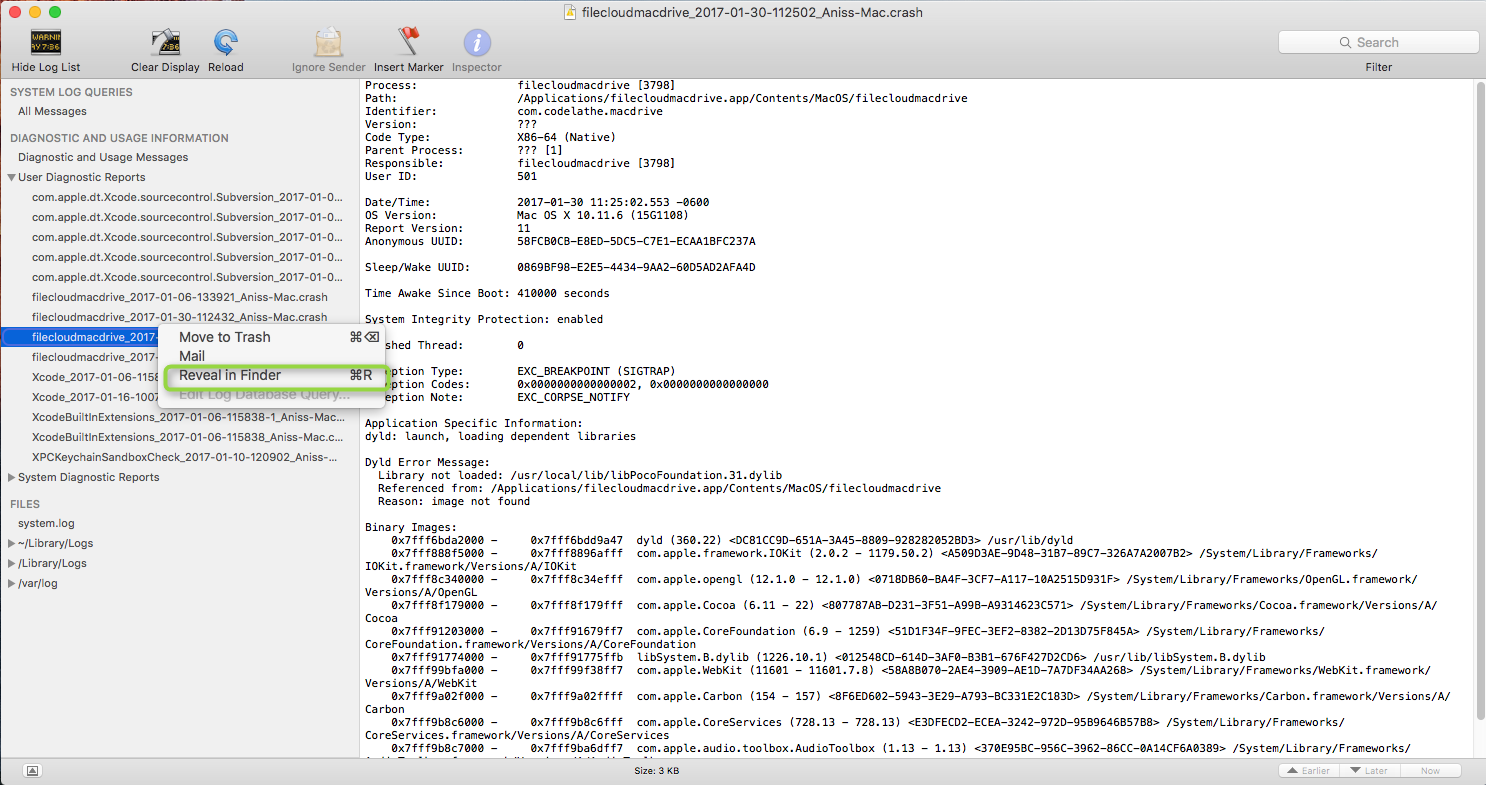
Task: Expand the ~/Library/Logs folder
Action: pyautogui.click(x=11, y=544)
